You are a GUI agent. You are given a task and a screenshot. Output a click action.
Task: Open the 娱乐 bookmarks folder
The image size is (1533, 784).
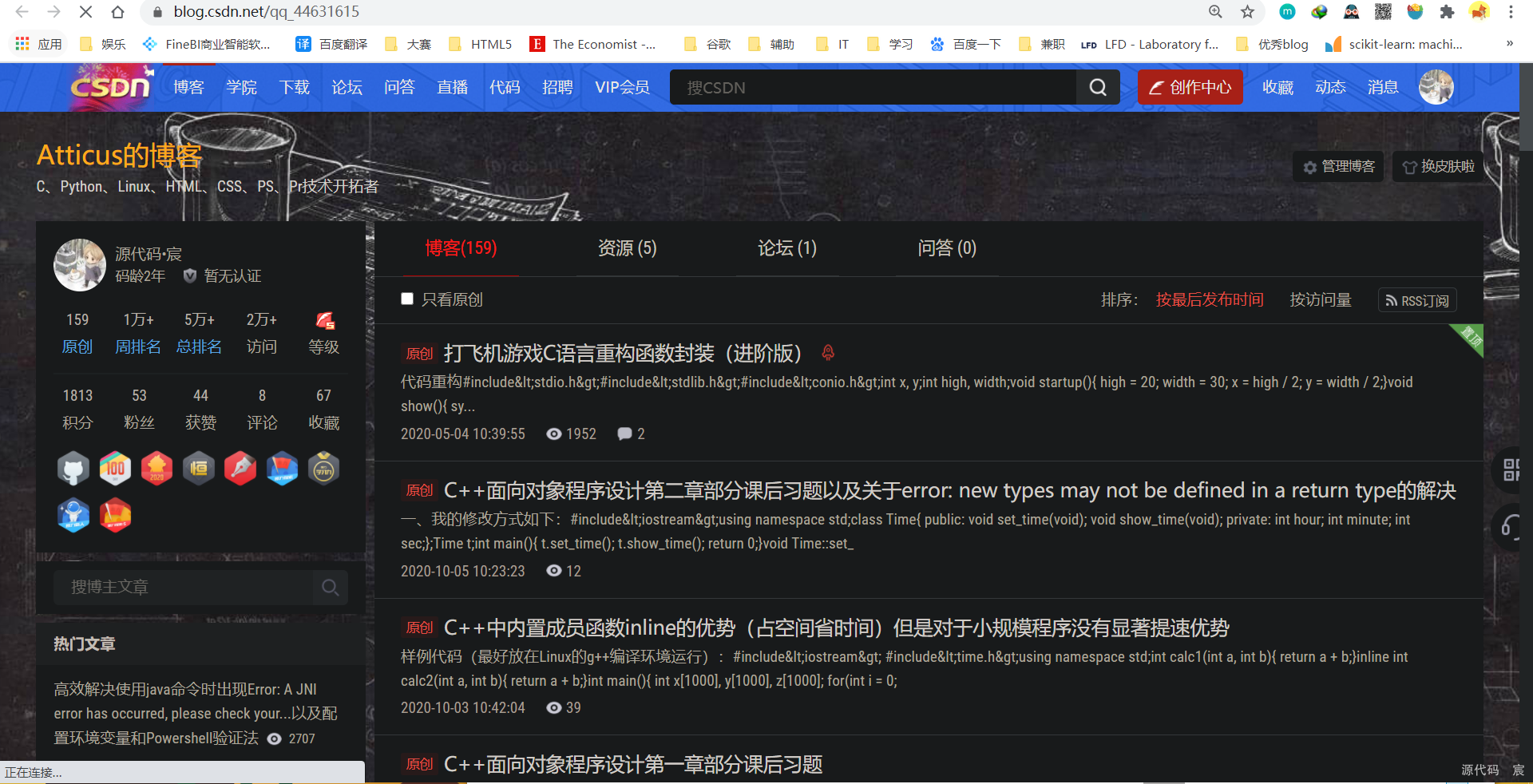[103, 44]
